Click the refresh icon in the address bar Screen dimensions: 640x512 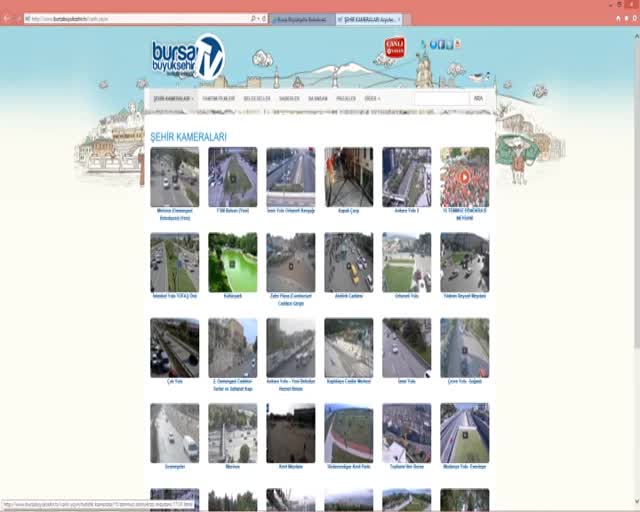(x=264, y=19)
